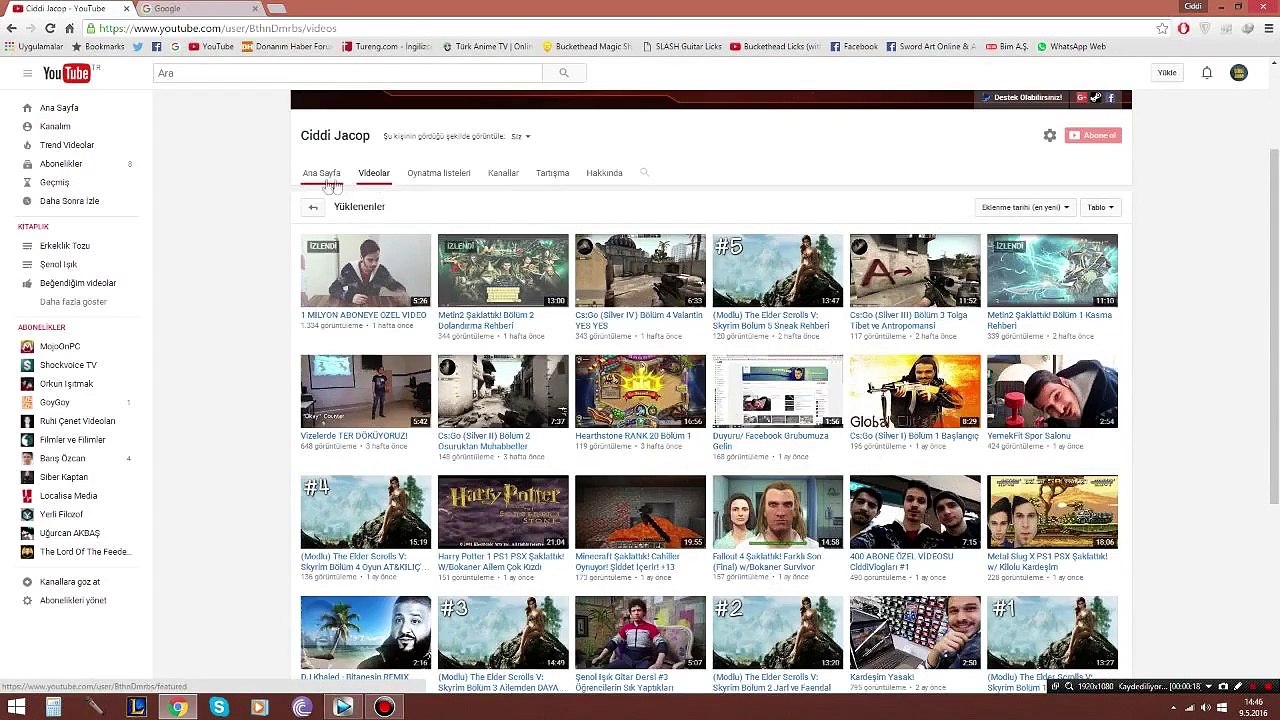Open WhatsApp Web bookmark
Viewport: 1280px width, 720px height.
pos(1071,46)
